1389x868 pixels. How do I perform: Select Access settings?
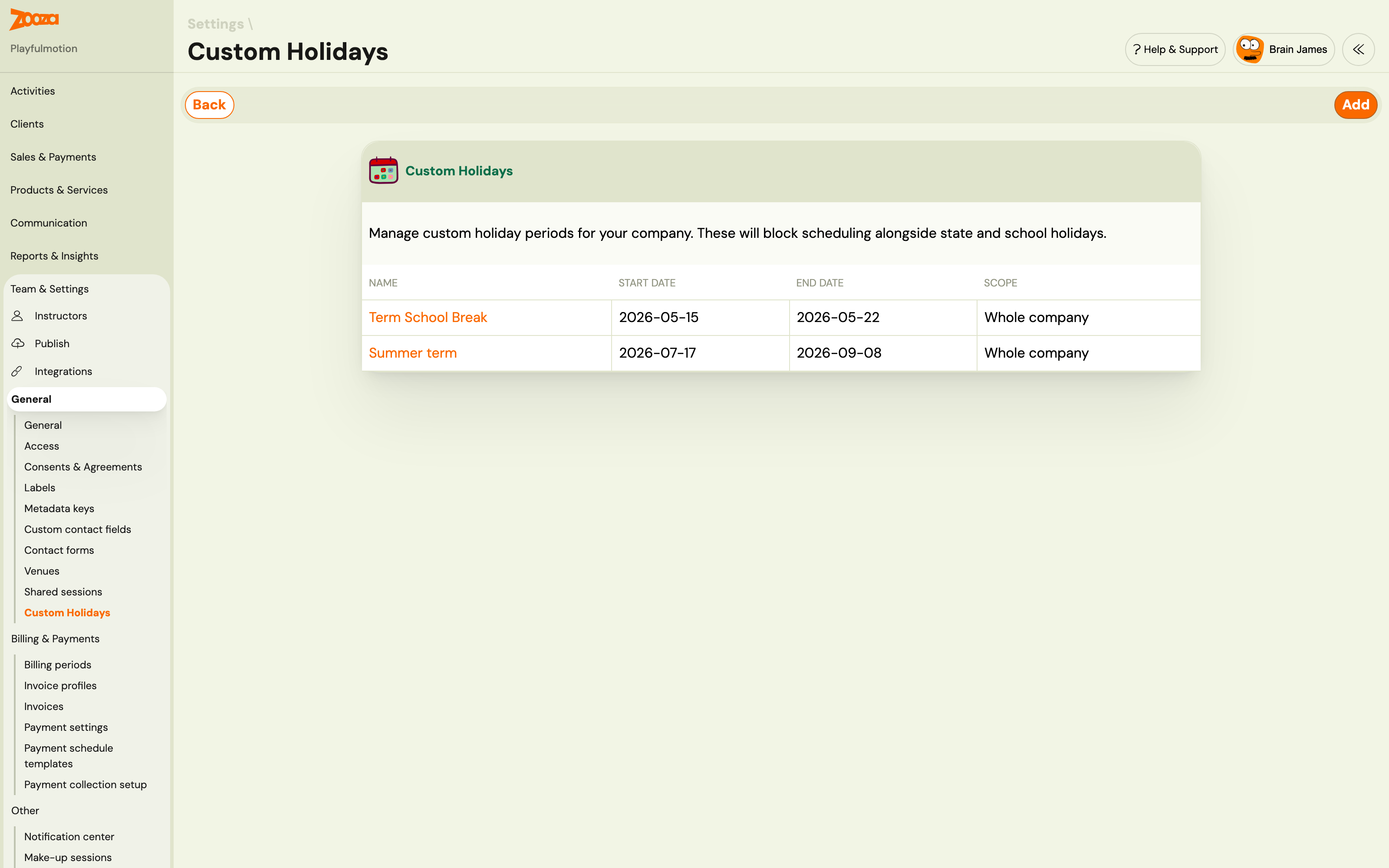41,446
